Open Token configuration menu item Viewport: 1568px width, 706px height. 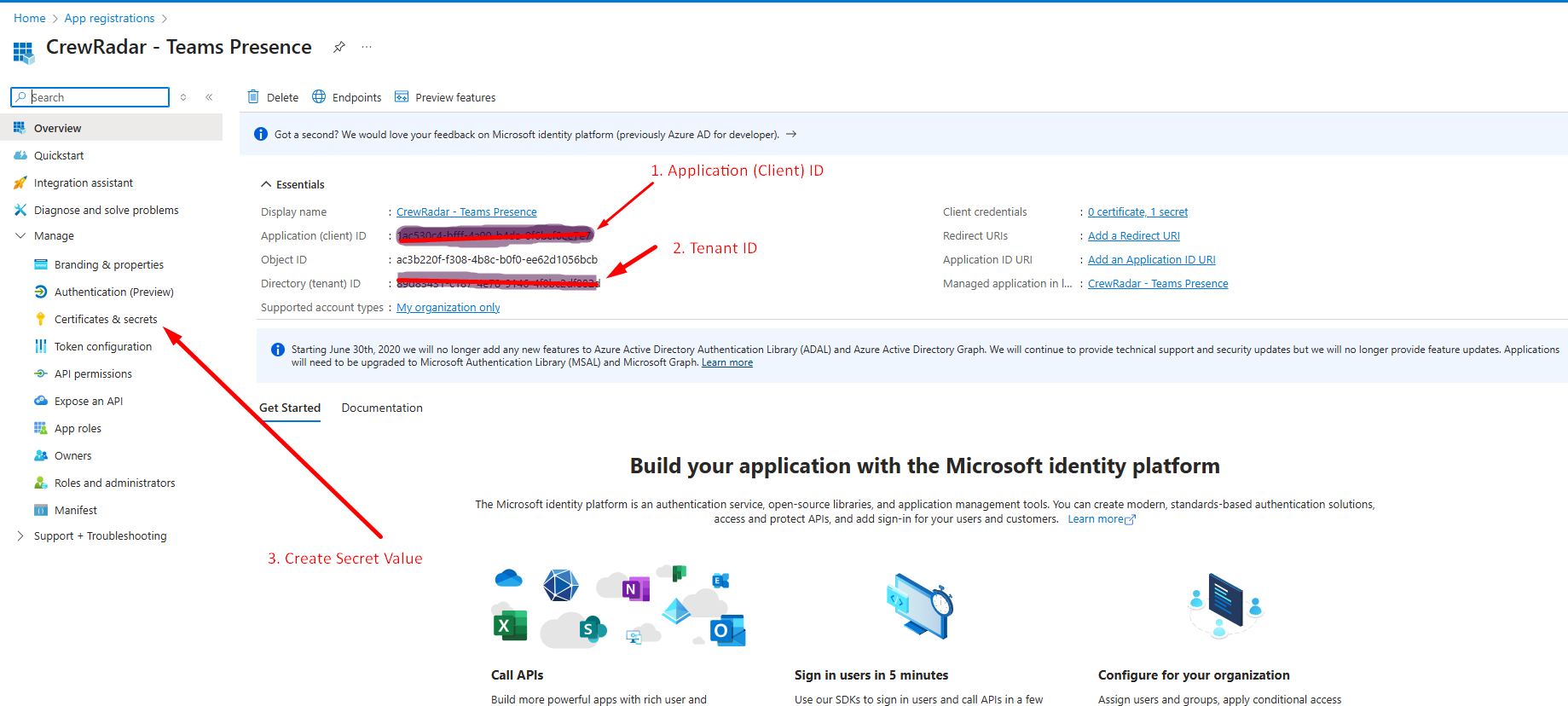[103, 346]
